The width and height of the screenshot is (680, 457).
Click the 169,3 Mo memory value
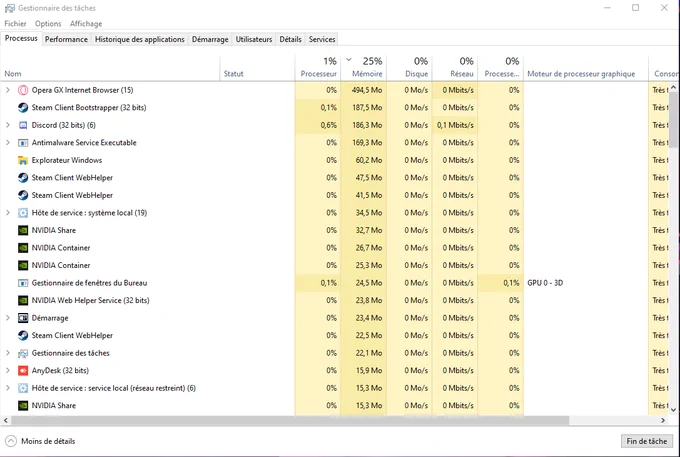coord(367,143)
